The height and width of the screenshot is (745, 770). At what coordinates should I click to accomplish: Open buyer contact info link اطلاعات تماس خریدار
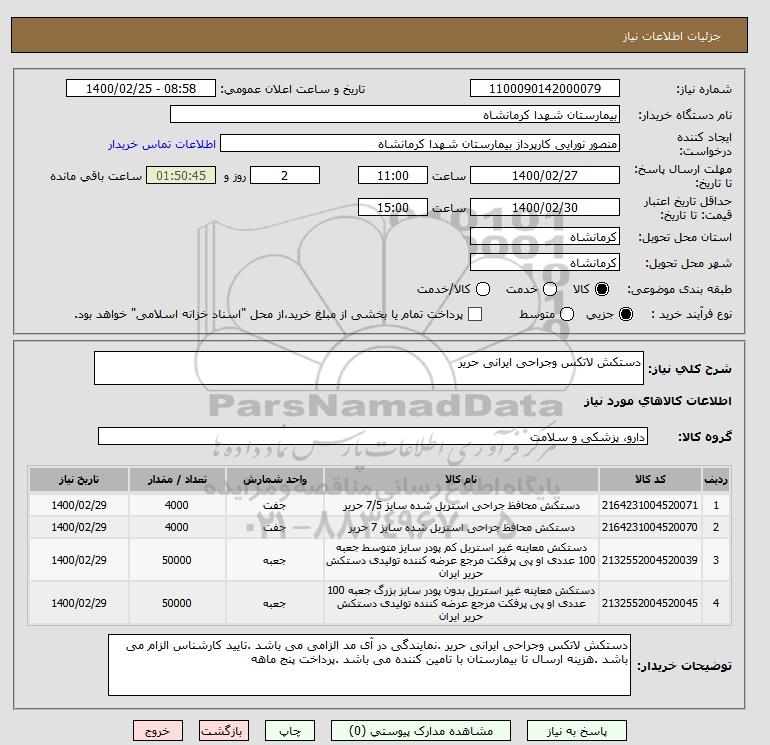tap(162, 144)
